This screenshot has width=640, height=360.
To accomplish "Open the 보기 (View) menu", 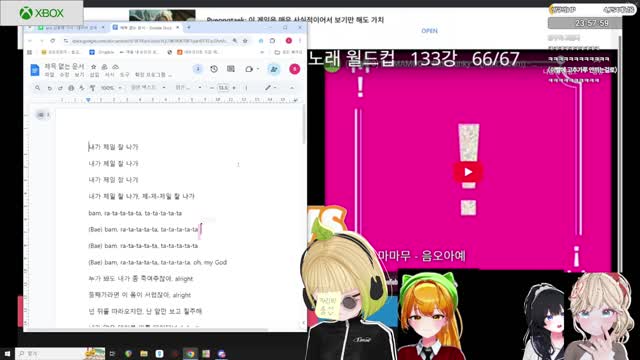I will pyautogui.click(x=79, y=75).
